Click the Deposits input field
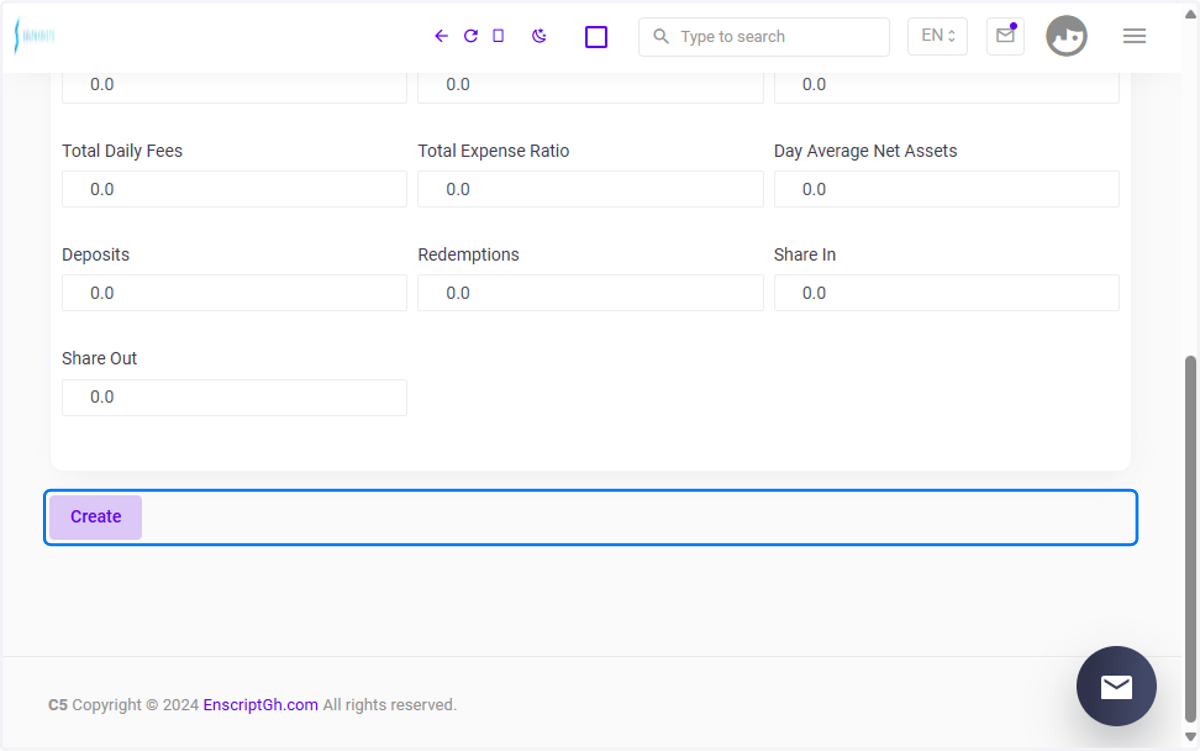The image size is (1200, 751). (x=234, y=293)
